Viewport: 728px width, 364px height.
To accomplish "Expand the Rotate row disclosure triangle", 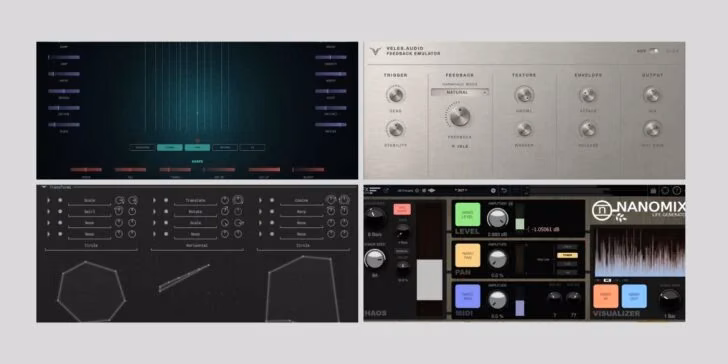I will tap(154, 211).
